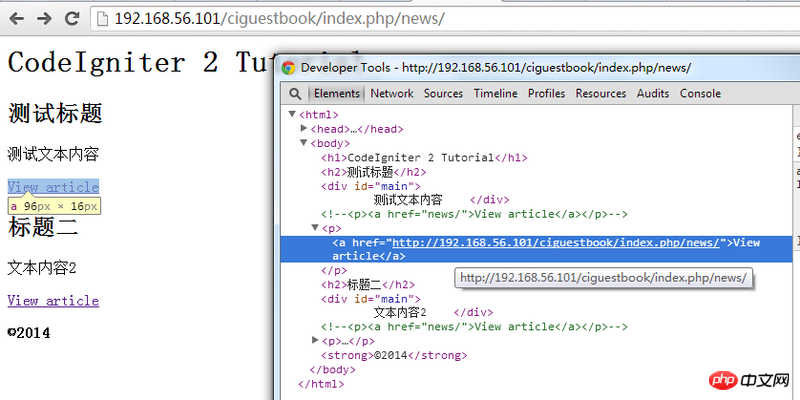
Task: Click the DevTools search magnifier icon
Action: [295, 94]
